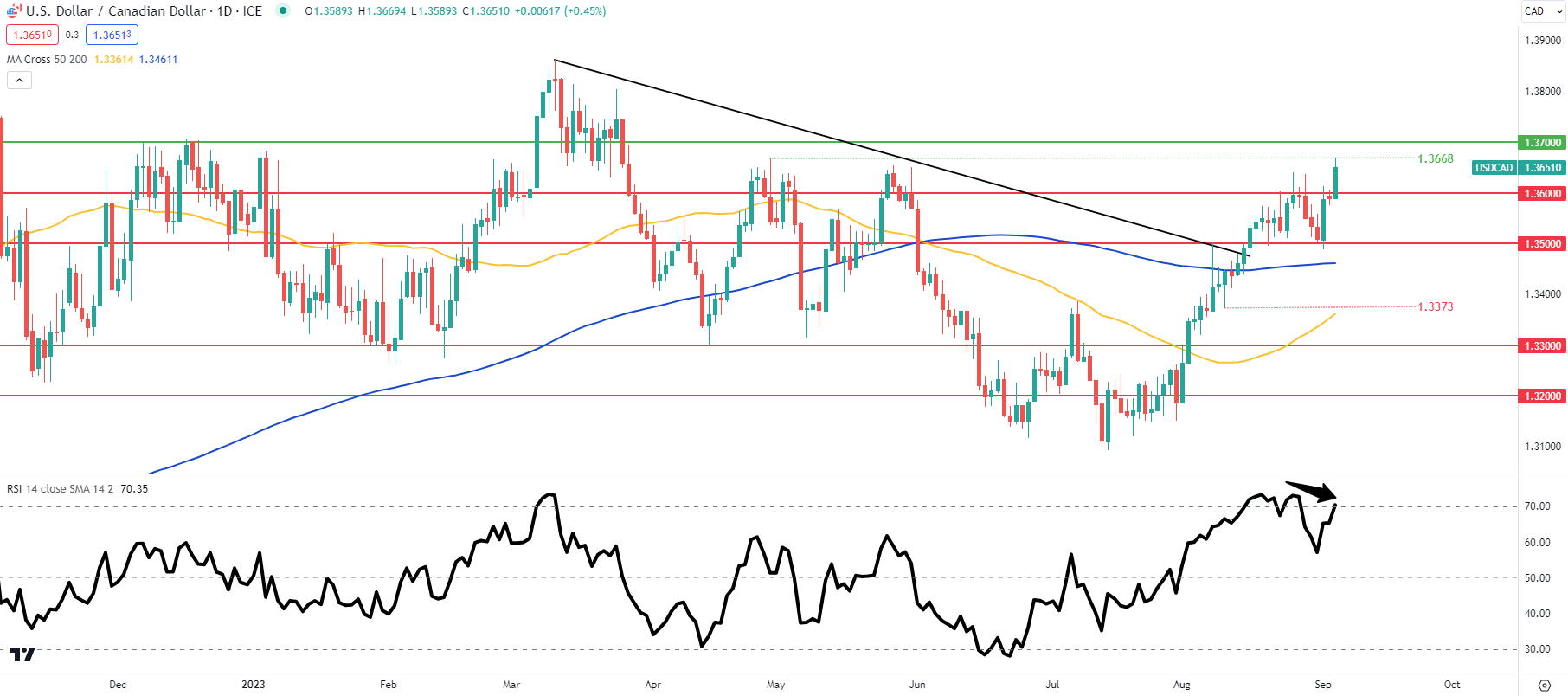Click the USD/CAD flag symbol icon
Image resolution: width=1568 pixels, height=696 pixels.
(14, 11)
